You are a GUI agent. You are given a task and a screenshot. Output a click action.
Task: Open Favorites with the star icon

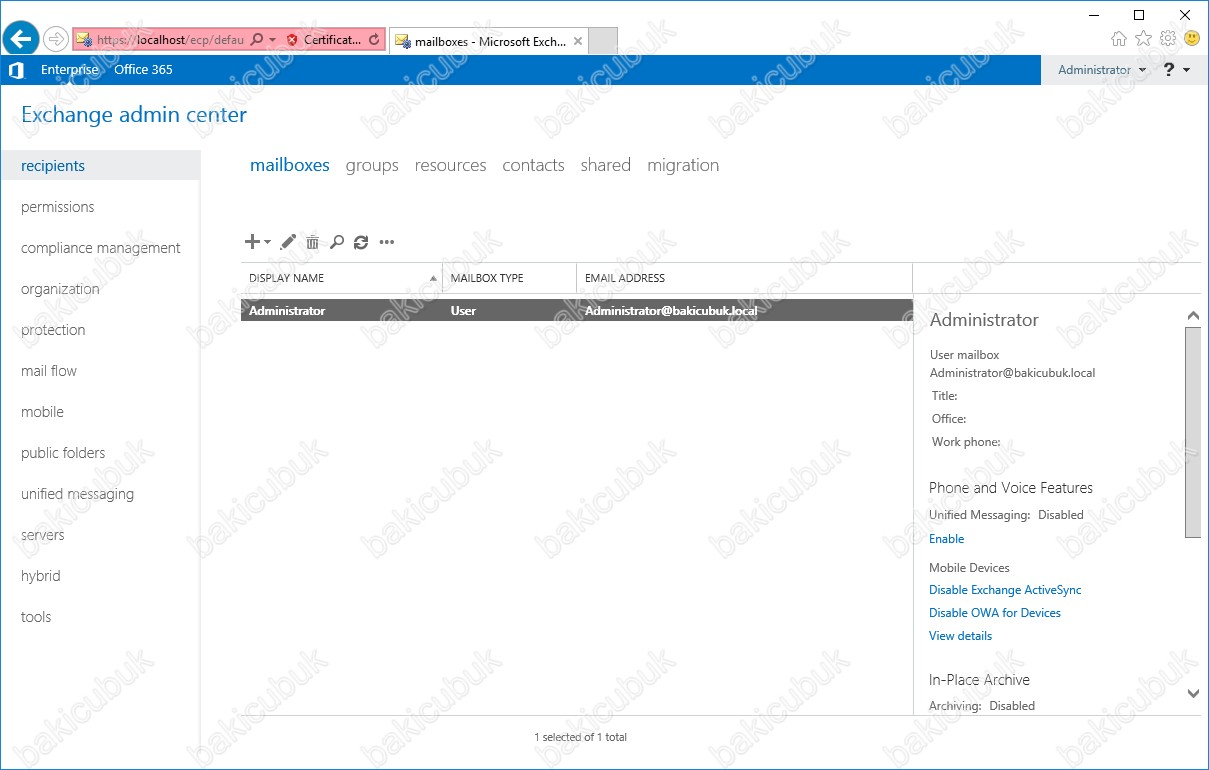coord(1143,39)
